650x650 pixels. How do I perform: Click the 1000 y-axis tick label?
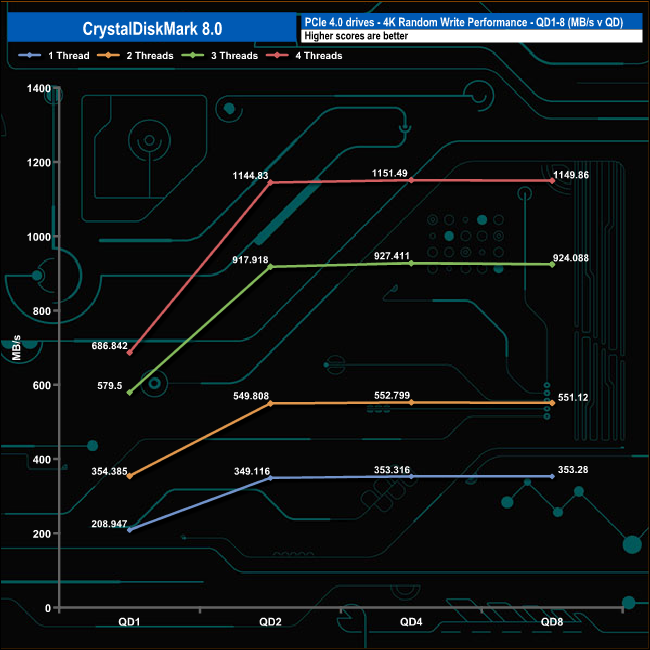[39, 237]
